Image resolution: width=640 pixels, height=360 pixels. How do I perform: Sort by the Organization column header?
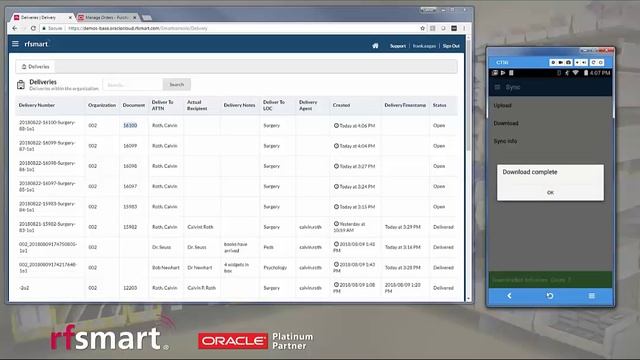[102, 105]
